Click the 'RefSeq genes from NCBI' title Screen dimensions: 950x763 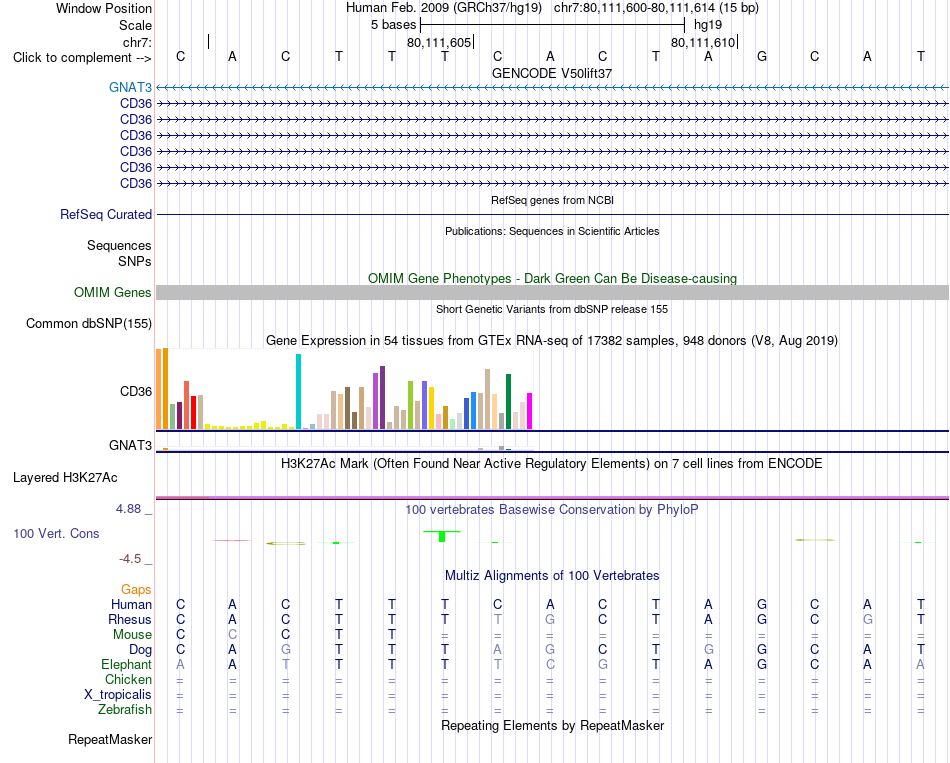(x=553, y=200)
